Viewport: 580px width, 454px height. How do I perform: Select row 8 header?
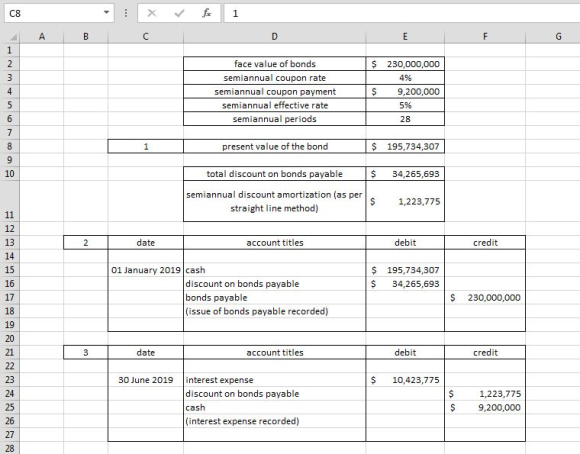10,147
